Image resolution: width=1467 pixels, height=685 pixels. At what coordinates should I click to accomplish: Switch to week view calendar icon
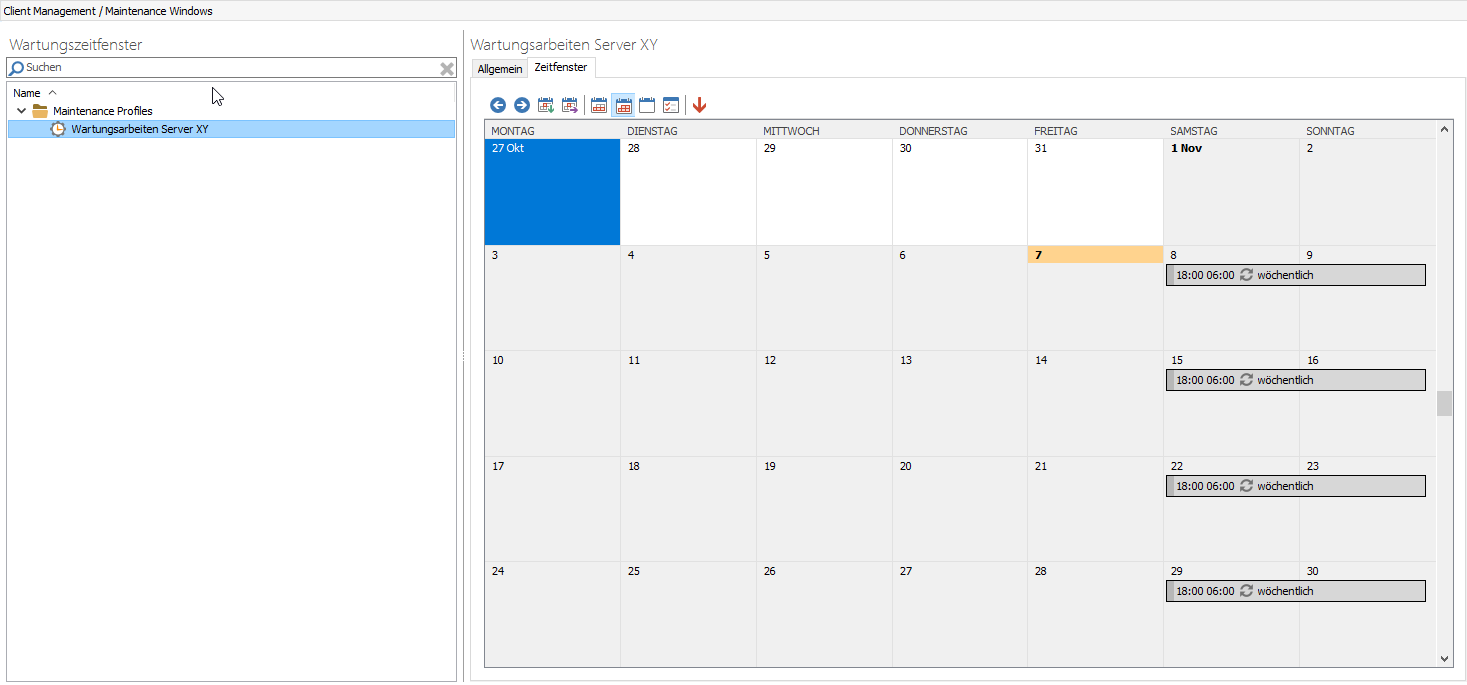click(599, 105)
